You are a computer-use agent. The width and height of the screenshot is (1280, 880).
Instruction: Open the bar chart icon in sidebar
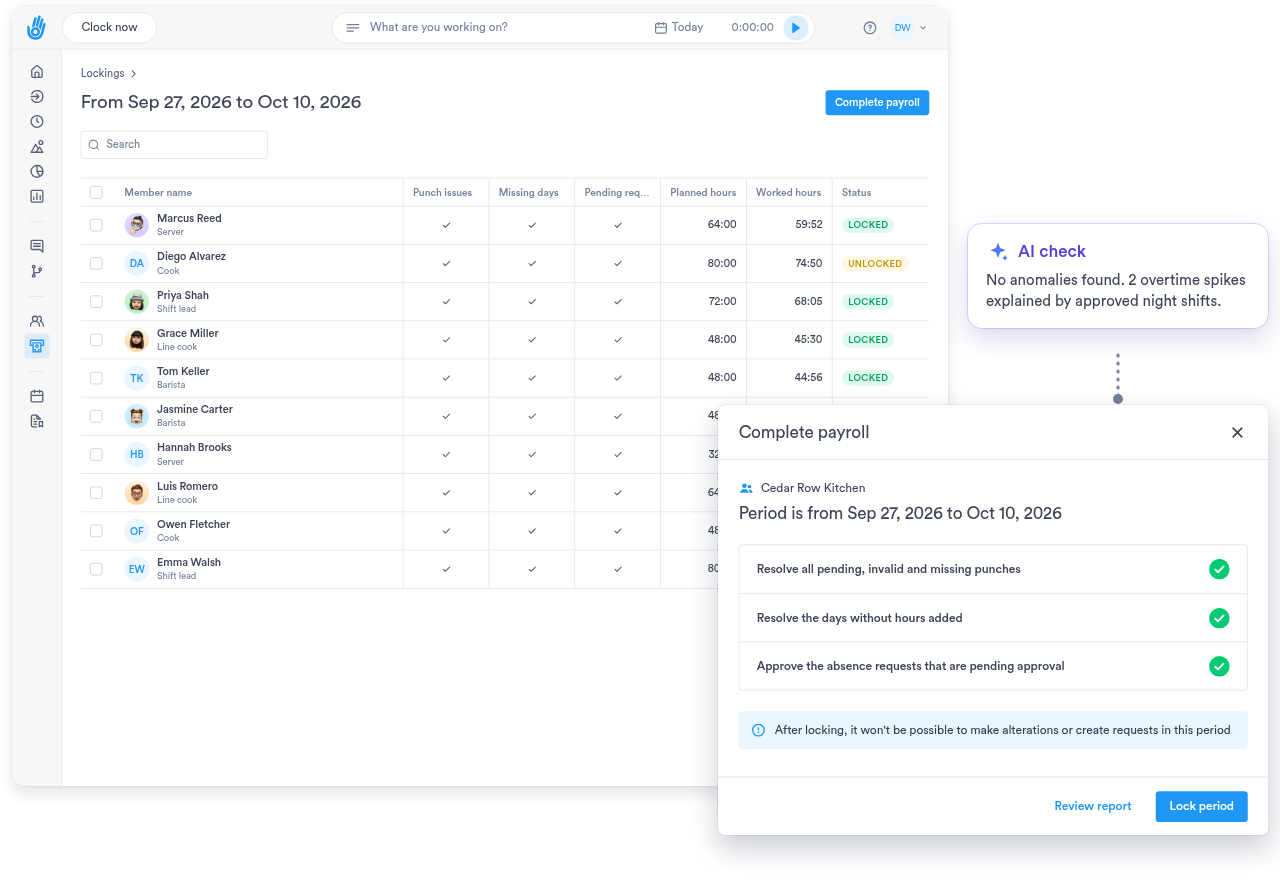[x=37, y=196]
